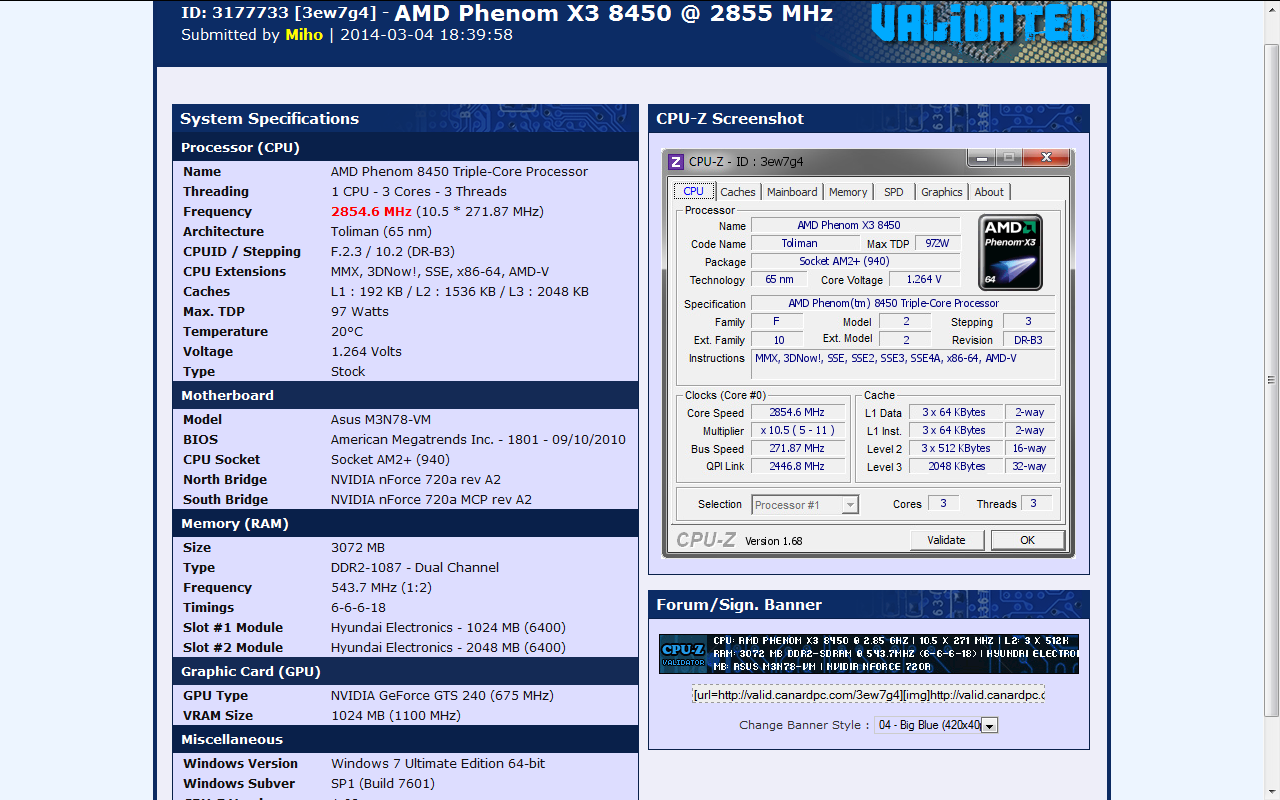The width and height of the screenshot is (1280, 800).
Task: Close the CPU-Z window
Action: 1046,158
